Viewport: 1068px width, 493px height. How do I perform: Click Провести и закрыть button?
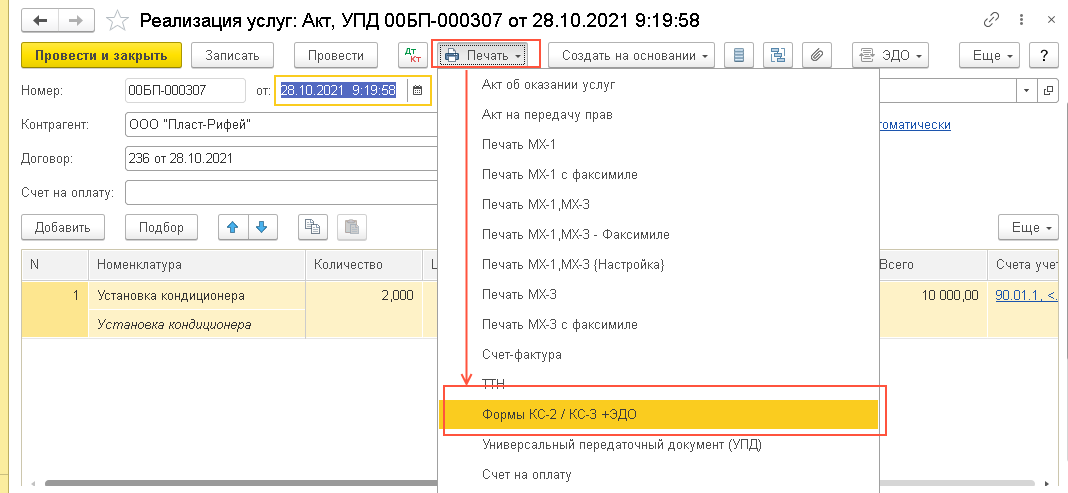click(101, 56)
